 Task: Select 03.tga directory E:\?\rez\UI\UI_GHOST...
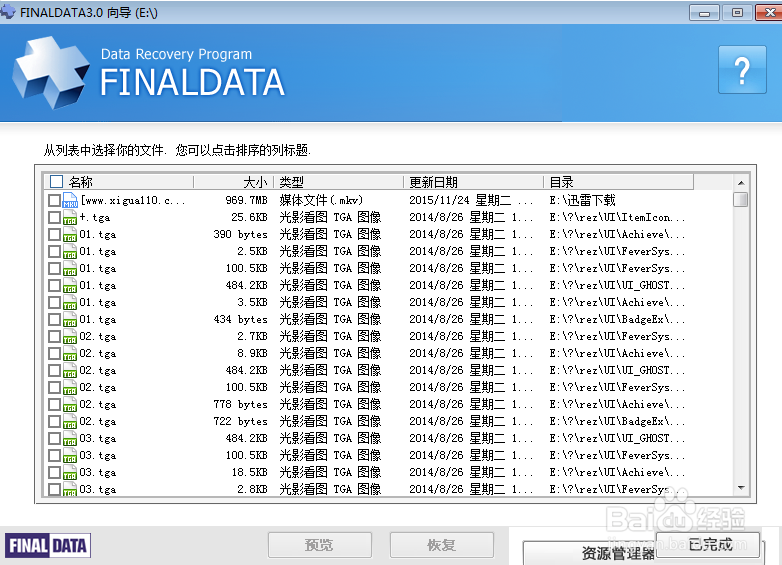[x=617, y=438]
